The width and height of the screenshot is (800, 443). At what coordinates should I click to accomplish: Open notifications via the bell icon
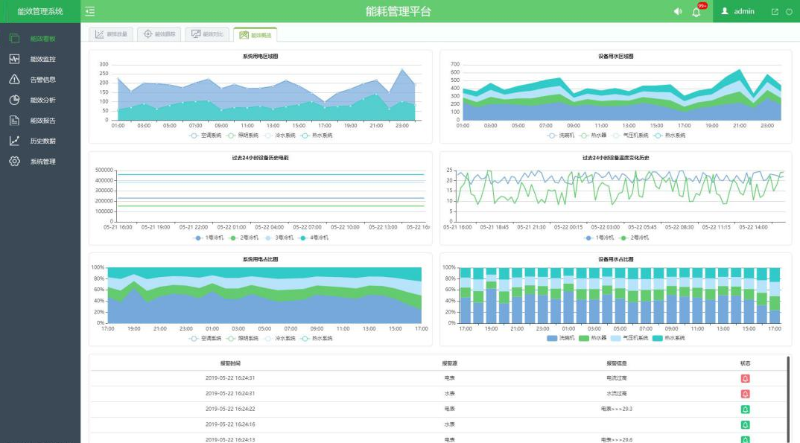(x=696, y=12)
